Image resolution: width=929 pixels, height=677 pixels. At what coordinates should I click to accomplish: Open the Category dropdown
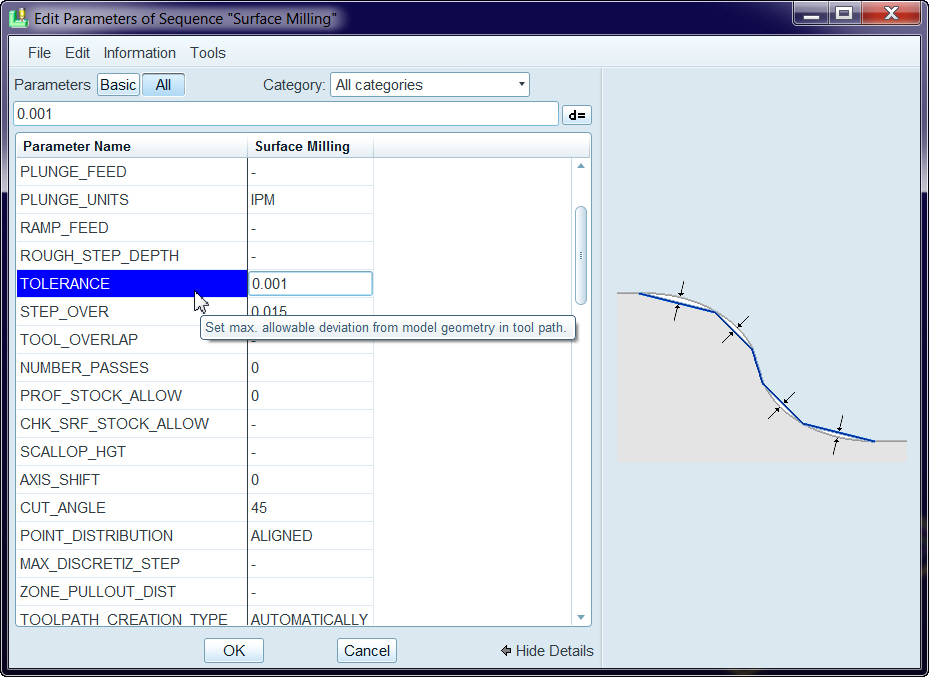tap(429, 85)
